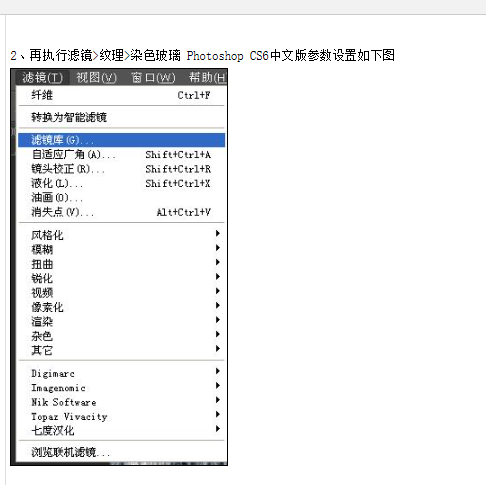
Task: Expand the 模糊 submenu
Action: pyautogui.click(x=122, y=249)
